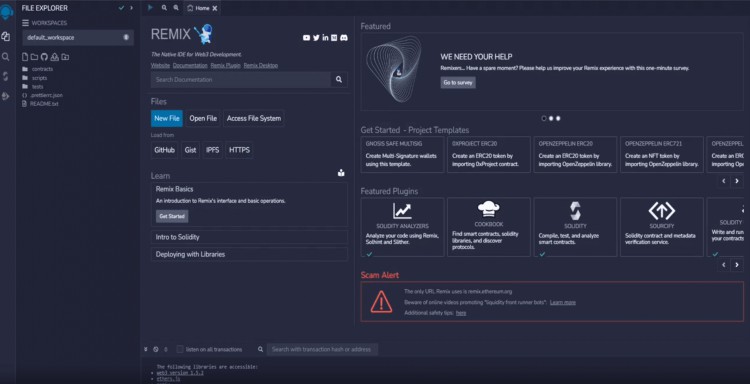Show previous project templates arrow
750x384 pixels.
pos(724,181)
